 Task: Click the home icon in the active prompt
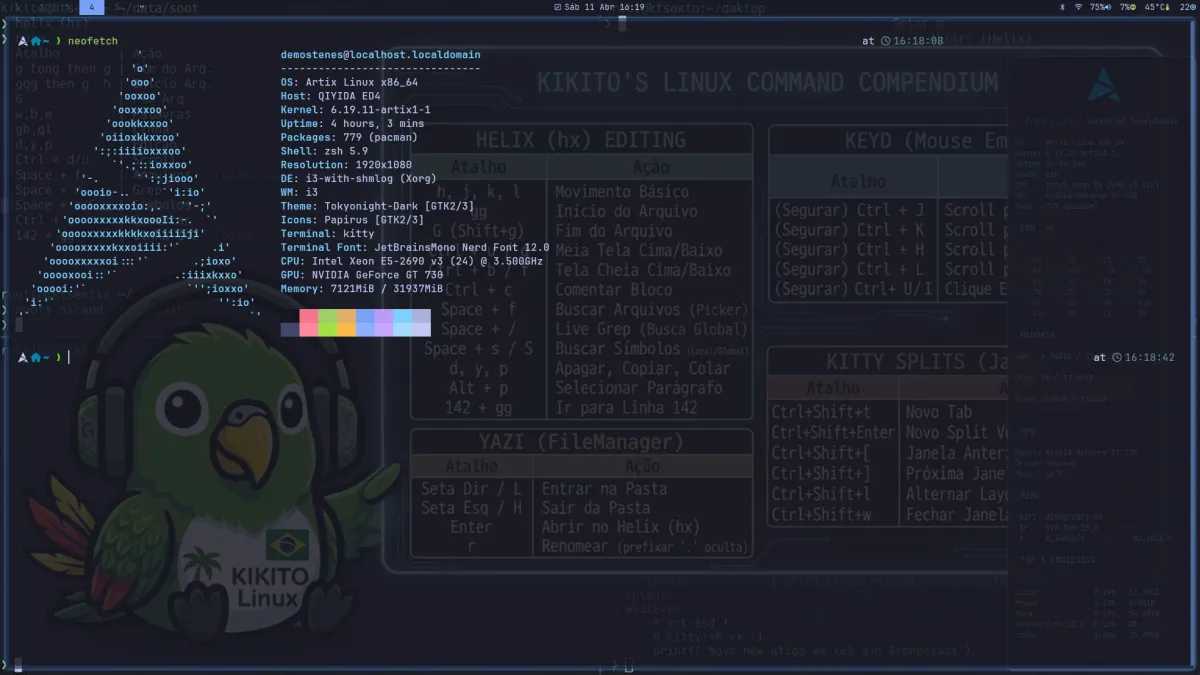coord(36,357)
